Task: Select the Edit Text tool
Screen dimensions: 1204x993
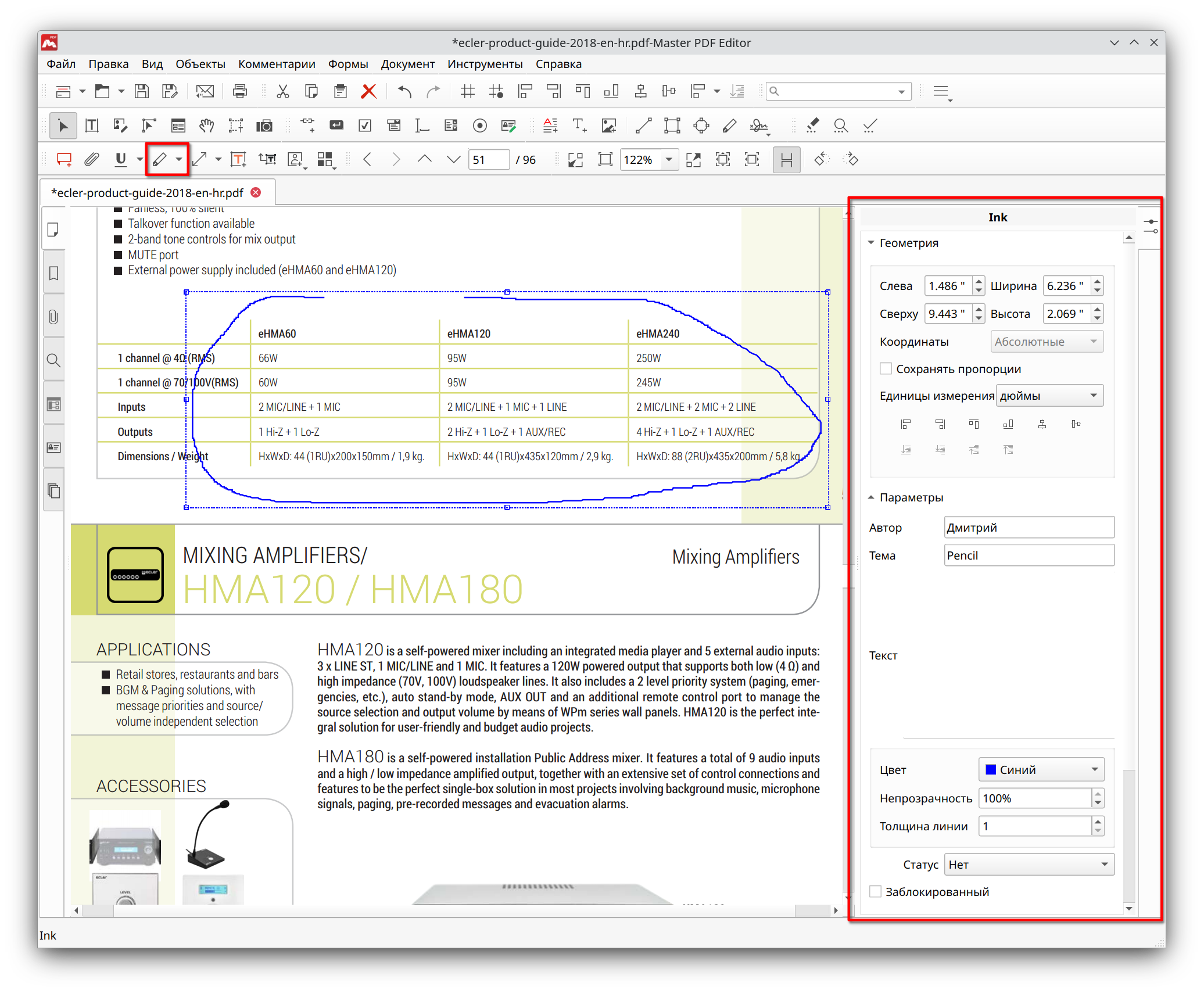Action: tap(91, 126)
